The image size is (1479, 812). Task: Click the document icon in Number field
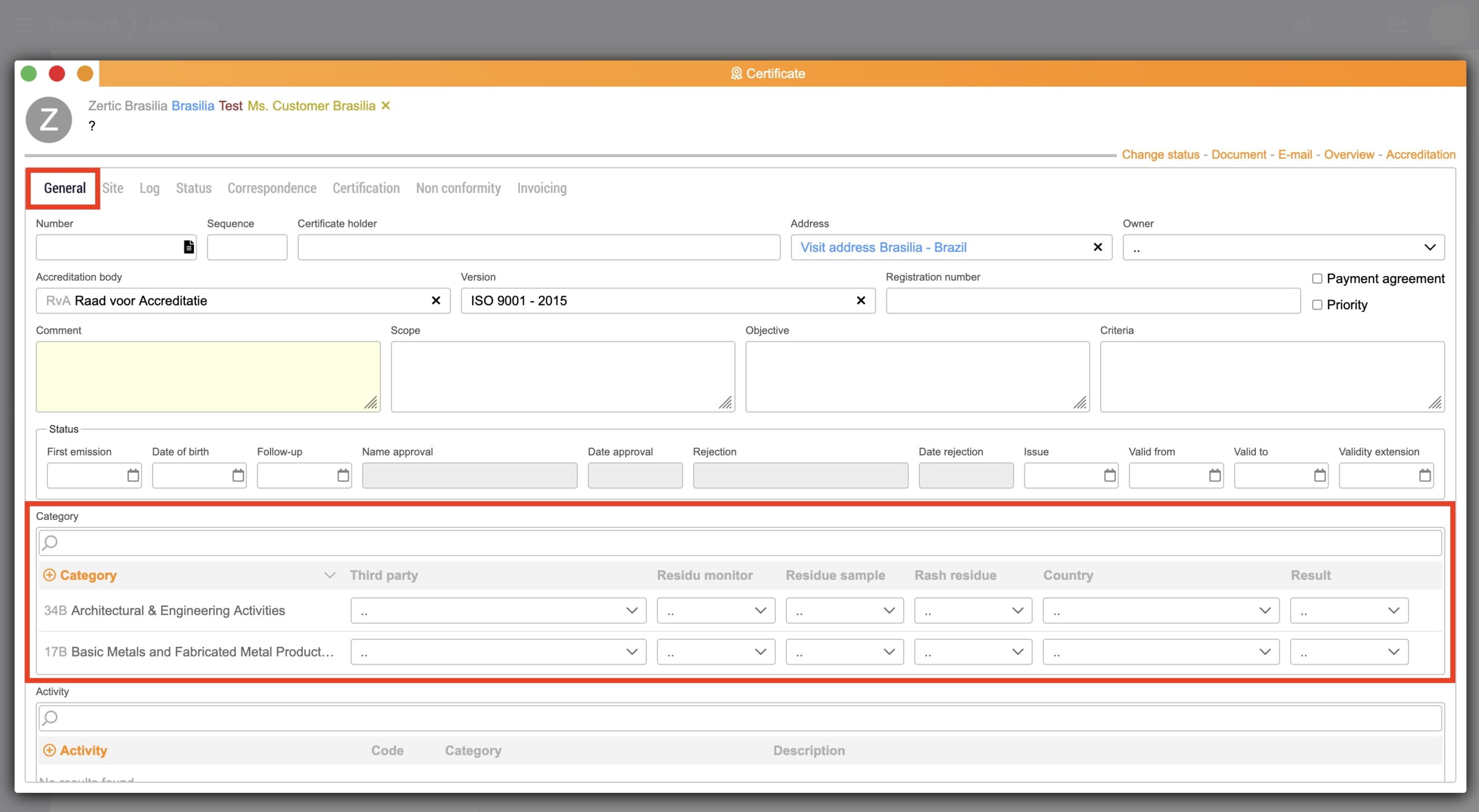point(188,247)
